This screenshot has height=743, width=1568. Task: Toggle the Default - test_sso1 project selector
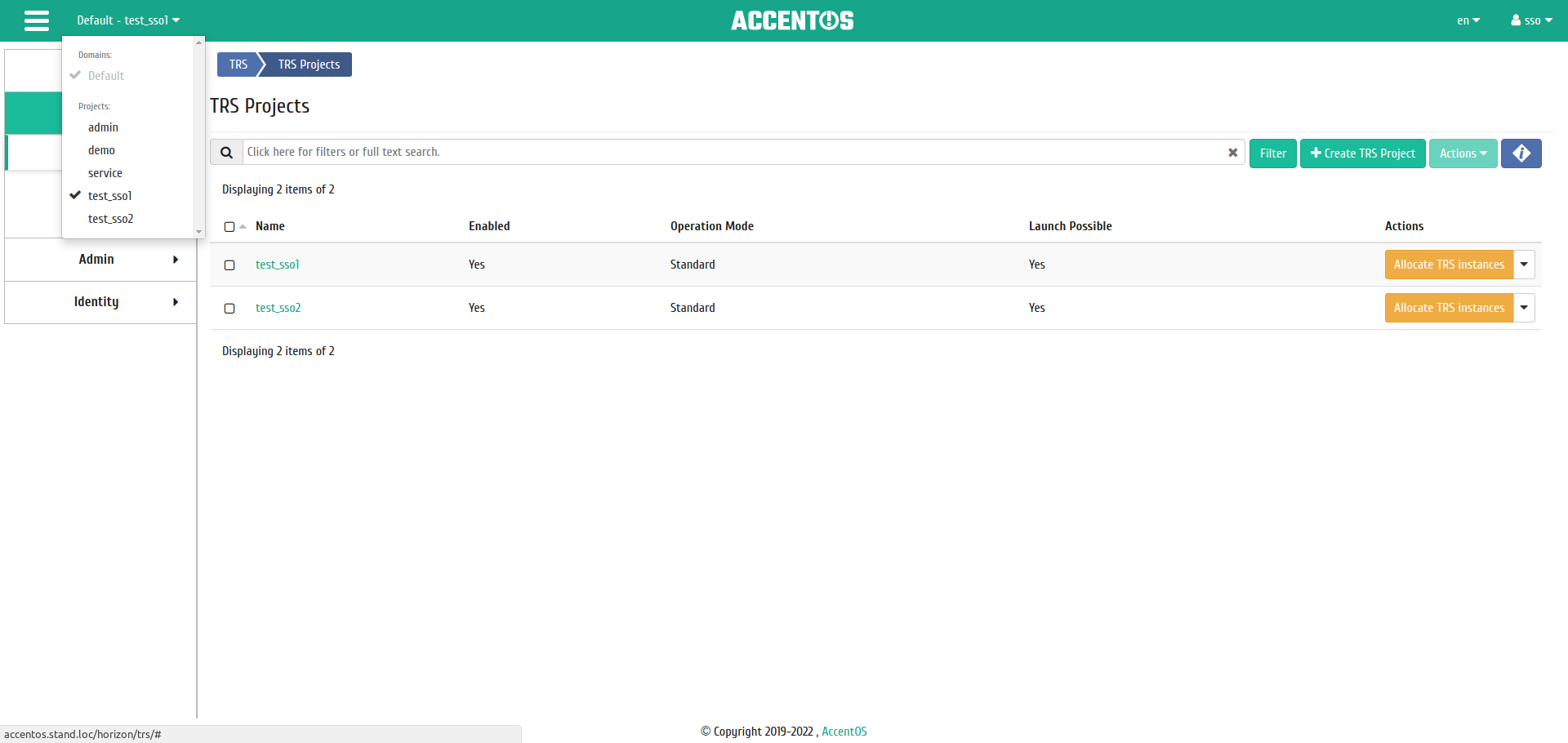tap(128, 20)
